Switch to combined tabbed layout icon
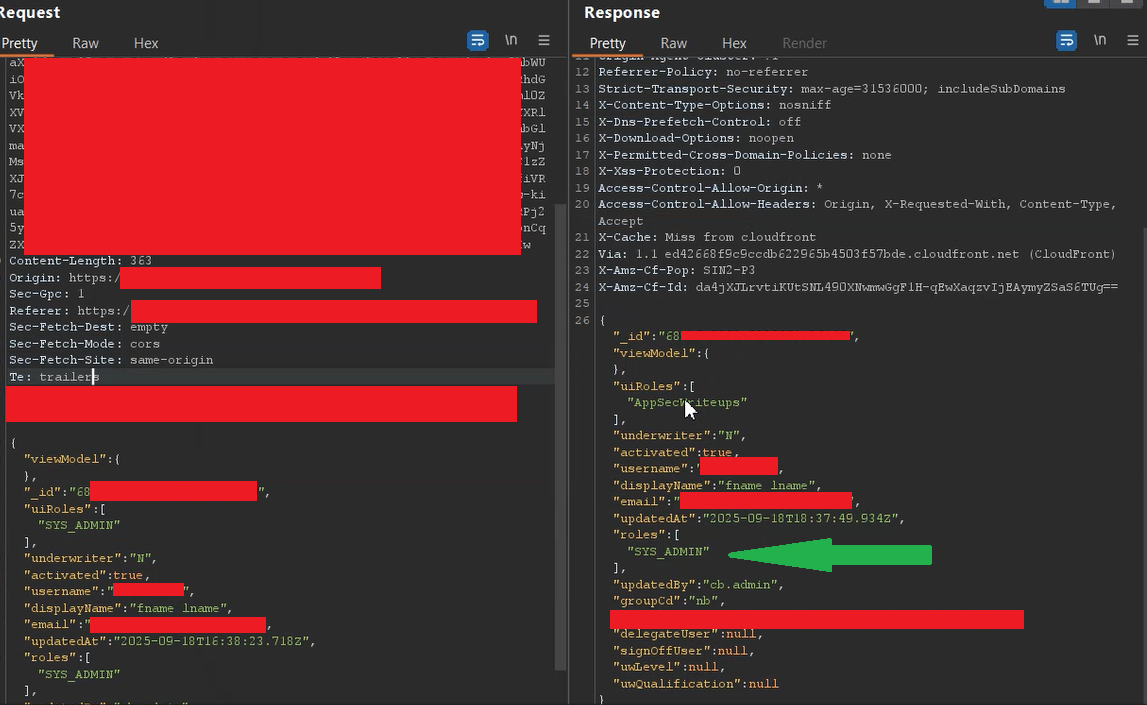1147x705 pixels. [1126, 3]
